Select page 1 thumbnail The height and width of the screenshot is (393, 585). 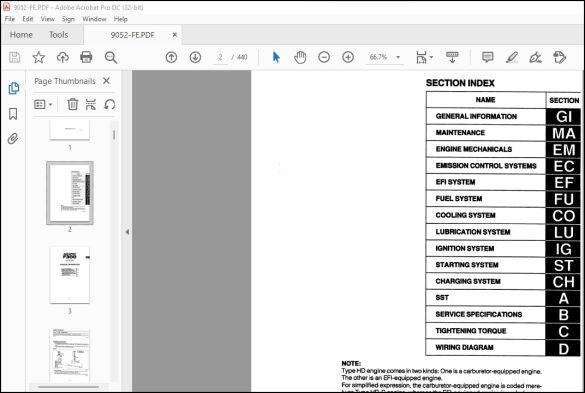click(70, 130)
